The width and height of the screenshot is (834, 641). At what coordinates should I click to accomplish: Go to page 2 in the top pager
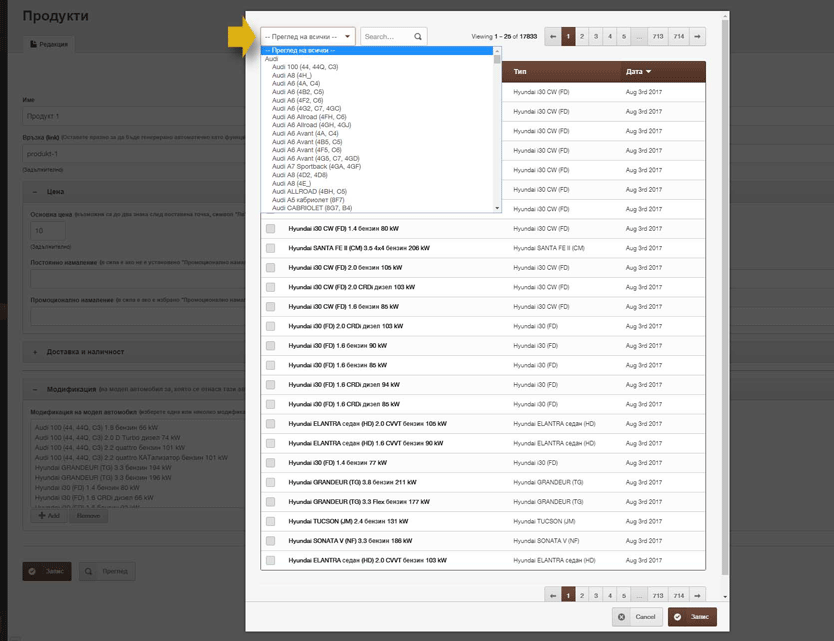582,37
